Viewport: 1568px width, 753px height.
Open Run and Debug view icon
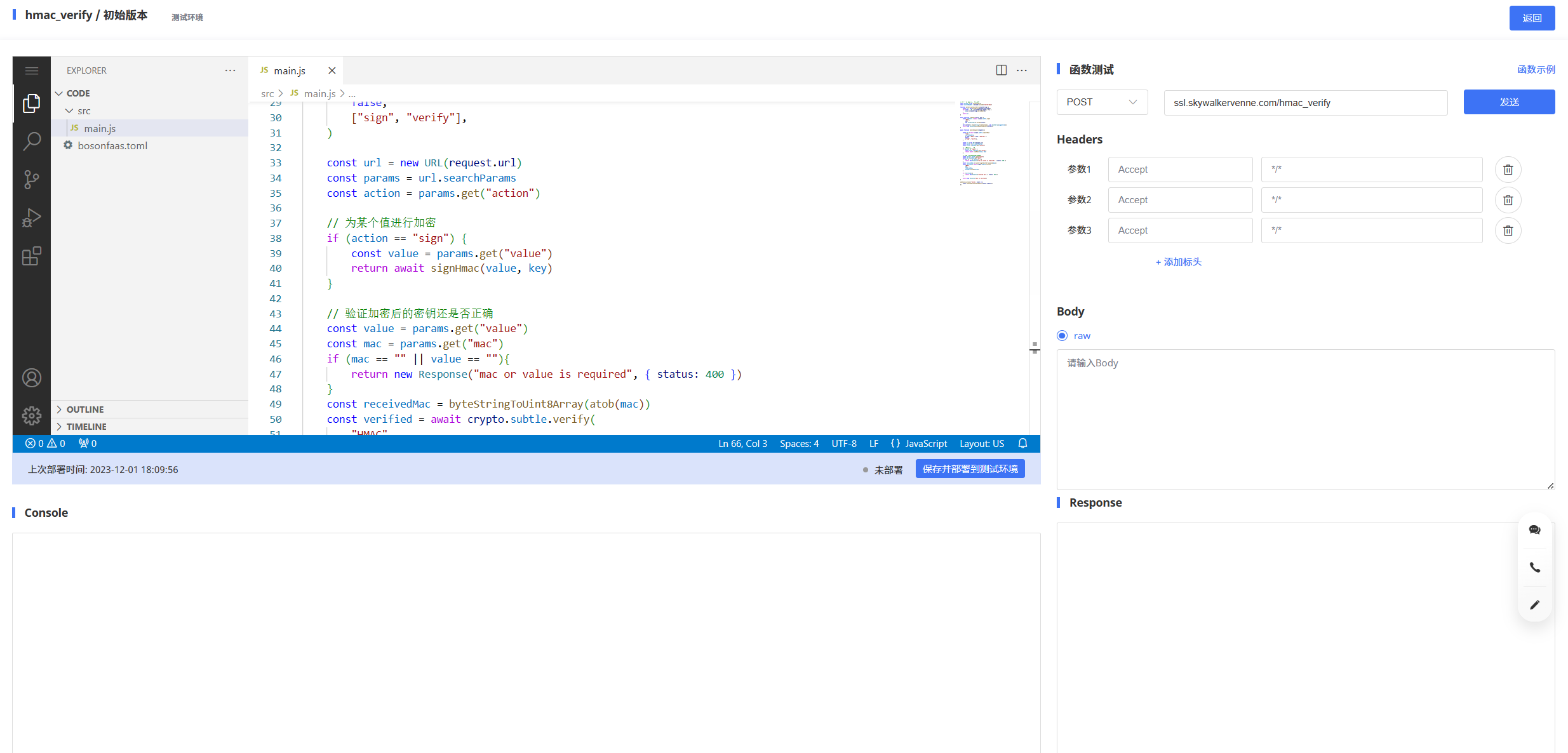click(31, 218)
